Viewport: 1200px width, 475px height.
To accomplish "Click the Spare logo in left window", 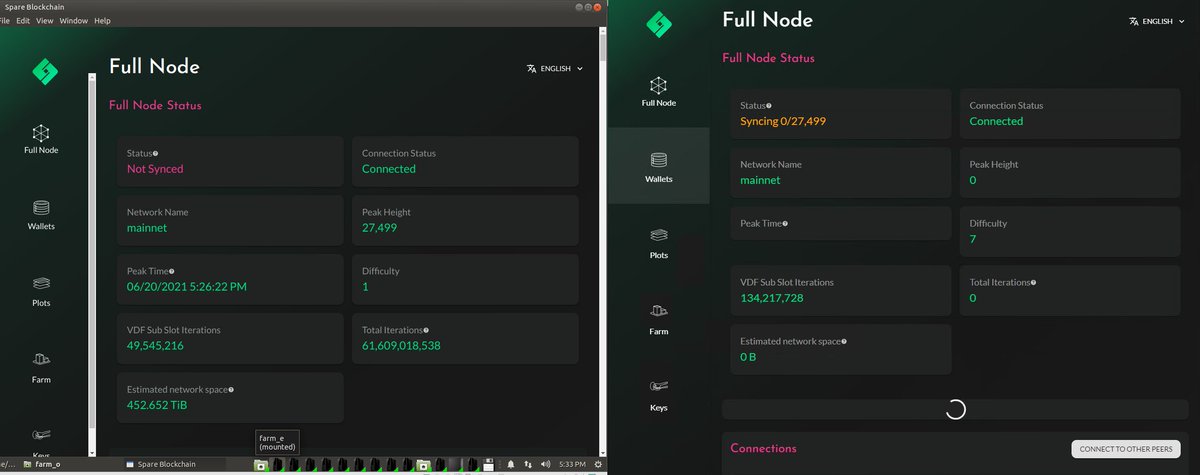I will click(x=45, y=71).
